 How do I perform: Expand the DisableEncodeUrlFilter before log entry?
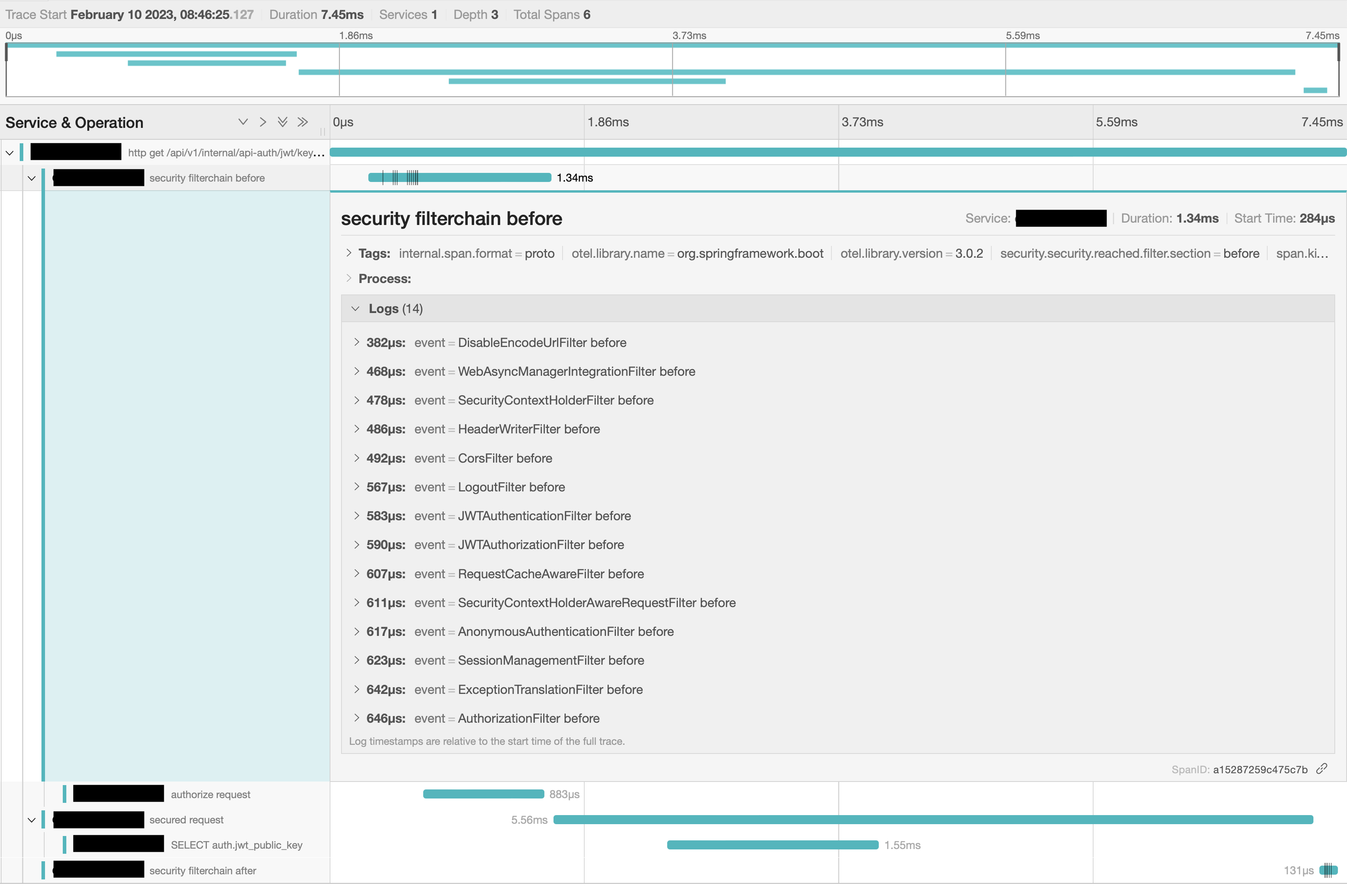[356, 342]
